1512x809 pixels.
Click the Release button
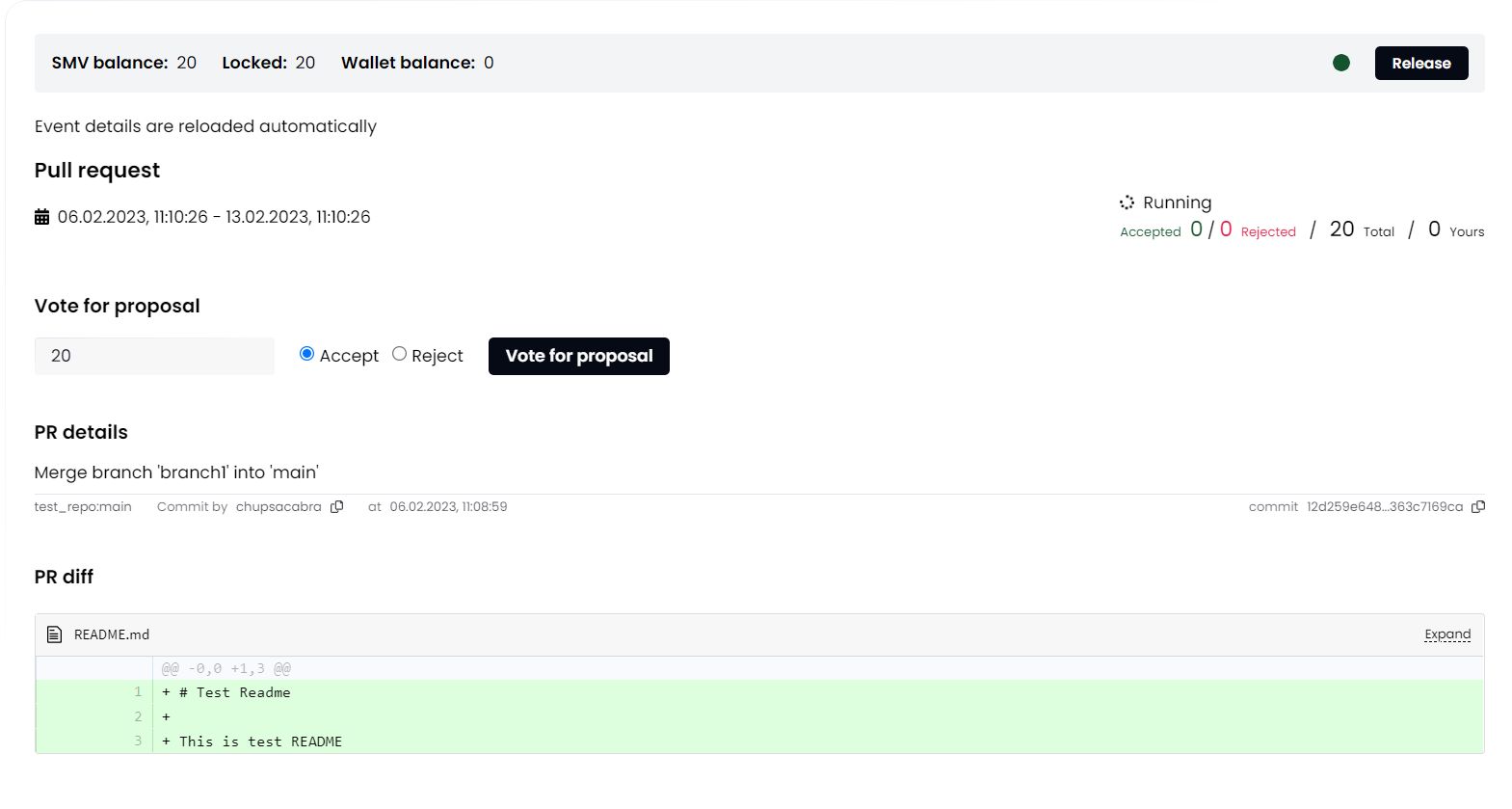coord(1420,64)
